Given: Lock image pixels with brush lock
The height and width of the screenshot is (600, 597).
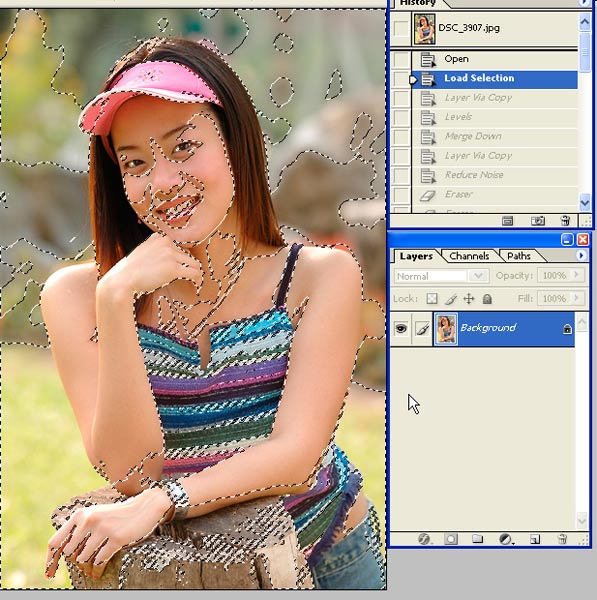Looking at the screenshot, I should [x=451, y=298].
